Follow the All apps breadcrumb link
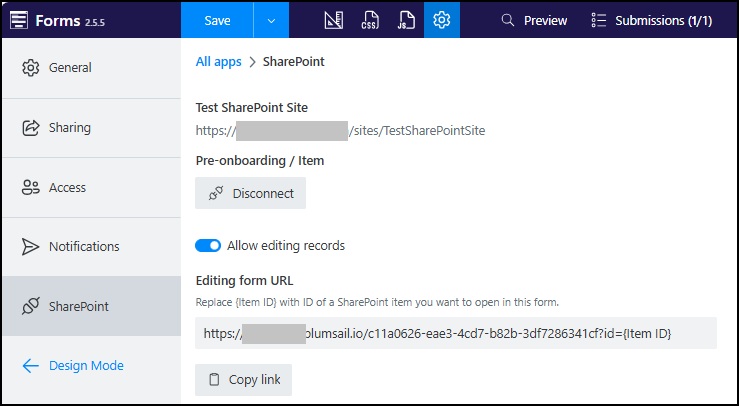 click(218, 62)
